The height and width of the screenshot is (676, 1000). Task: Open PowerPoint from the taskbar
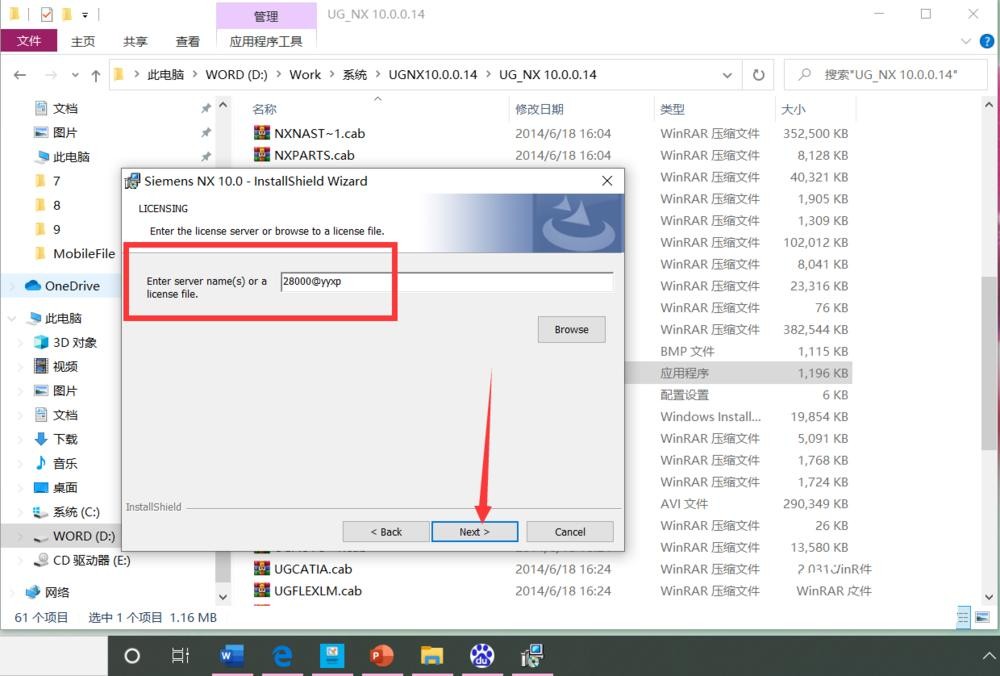tap(381, 656)
